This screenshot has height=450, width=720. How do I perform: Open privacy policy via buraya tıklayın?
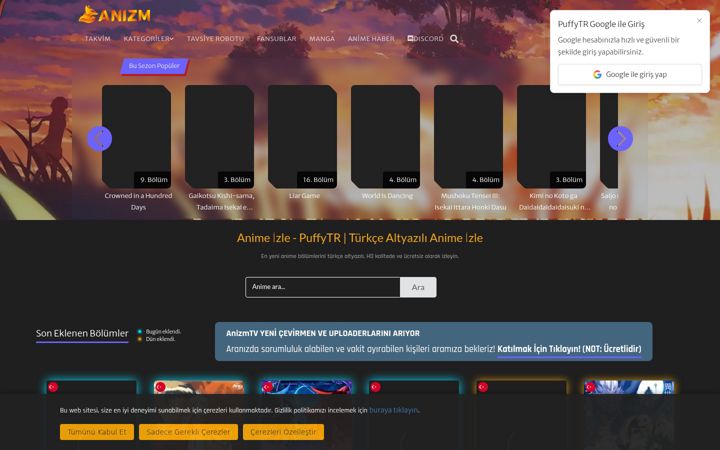pos(394,410)
